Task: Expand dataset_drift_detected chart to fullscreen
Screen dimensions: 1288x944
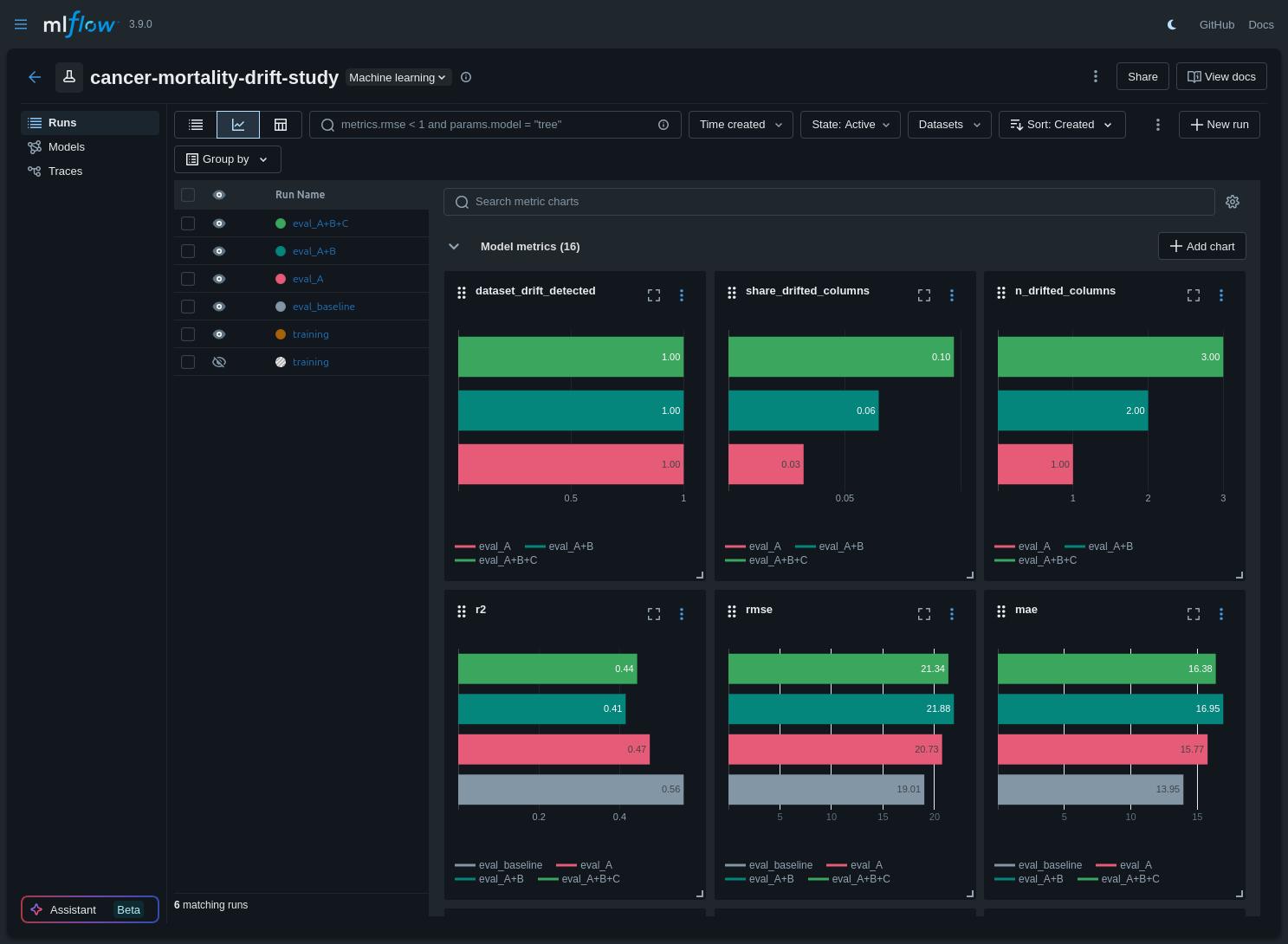Action: coord(654,295)
